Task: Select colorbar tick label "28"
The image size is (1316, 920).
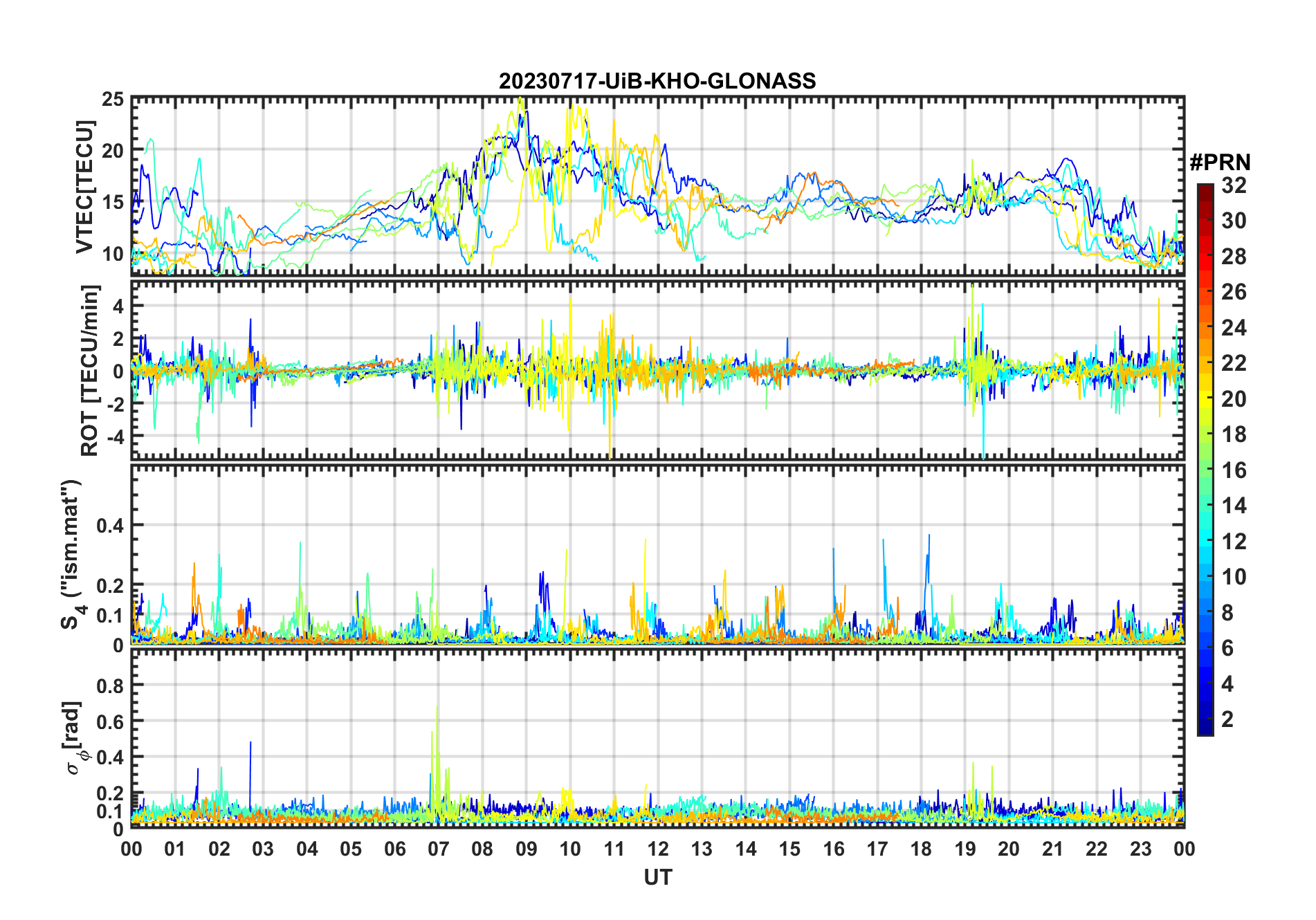Action: 1234,257
